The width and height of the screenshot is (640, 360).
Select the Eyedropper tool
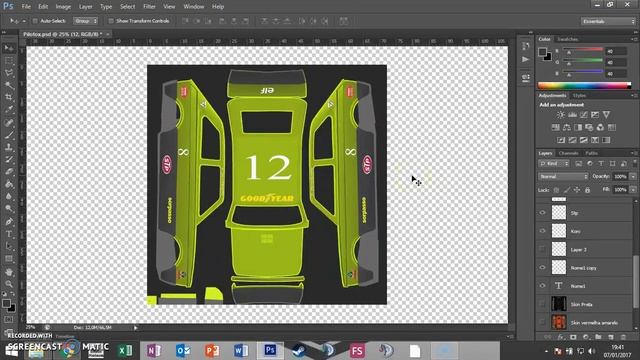pyautogui.click(x=9, y=109)
